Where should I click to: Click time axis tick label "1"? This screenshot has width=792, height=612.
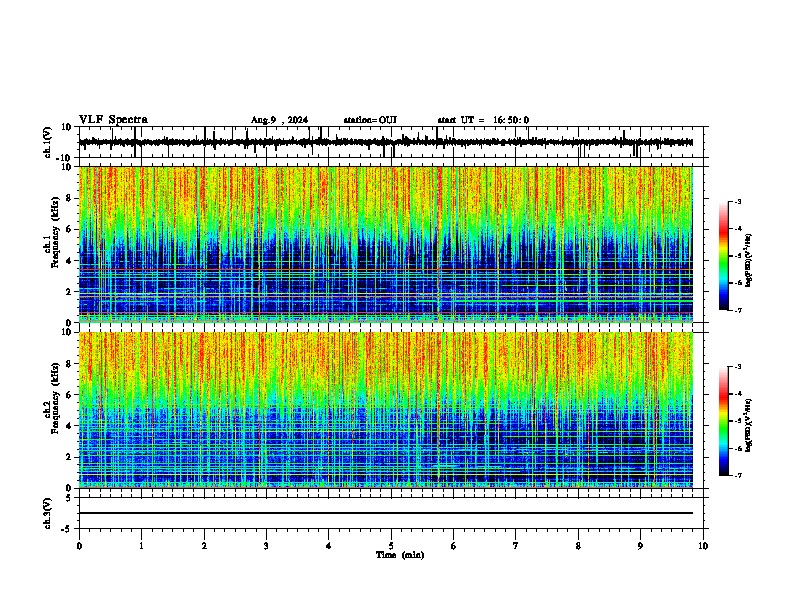[141, 546]
